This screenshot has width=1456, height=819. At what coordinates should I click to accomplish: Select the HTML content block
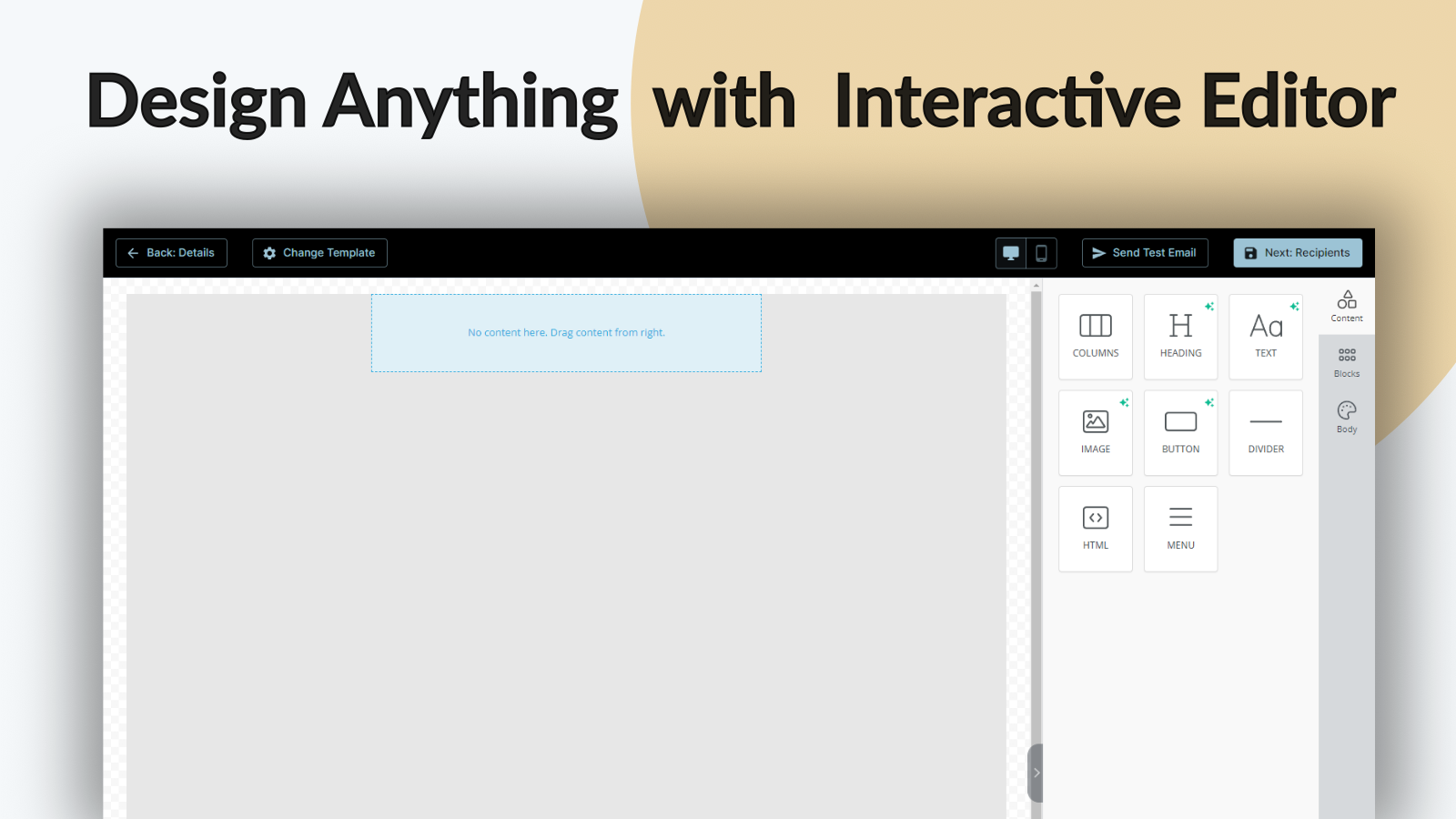click(x=1096, y=529)
